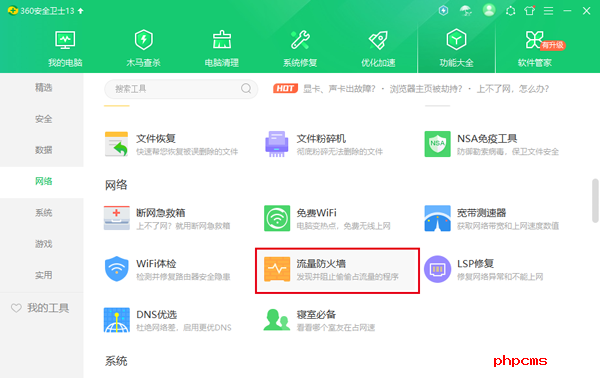Open link 上不了网,怎么办?
The image size is (600, 378).
pyautogui.click(x=513, y=89)
